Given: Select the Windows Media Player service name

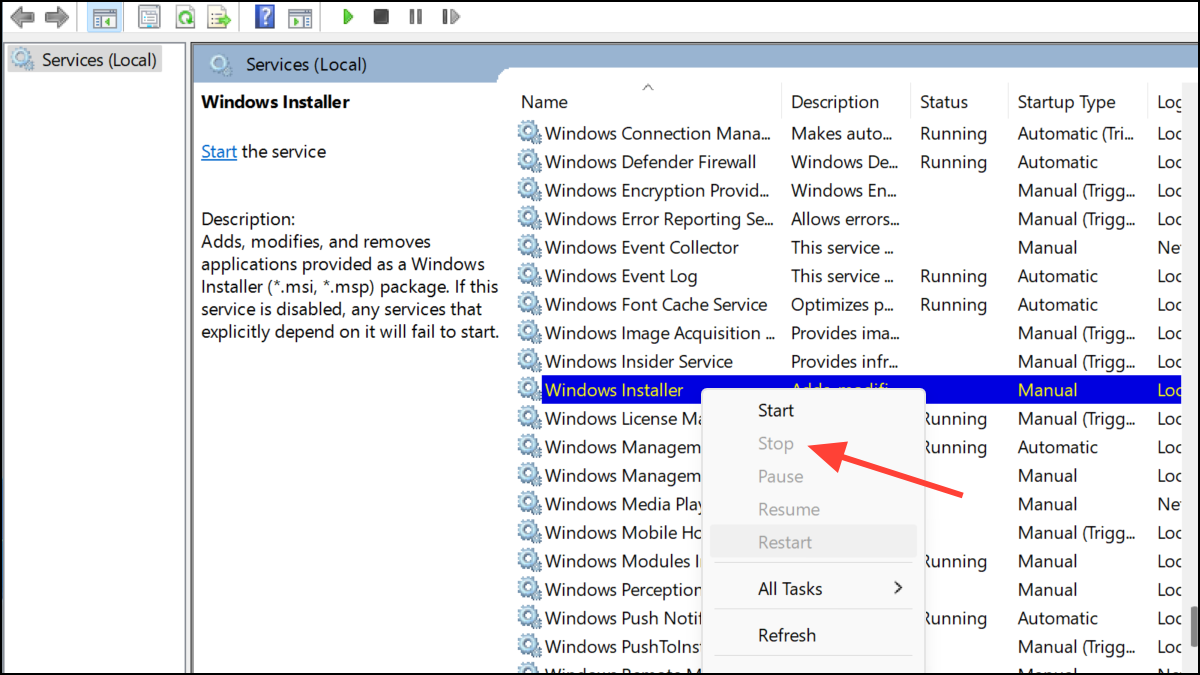Looking at the screenshot, I should 623,504.
